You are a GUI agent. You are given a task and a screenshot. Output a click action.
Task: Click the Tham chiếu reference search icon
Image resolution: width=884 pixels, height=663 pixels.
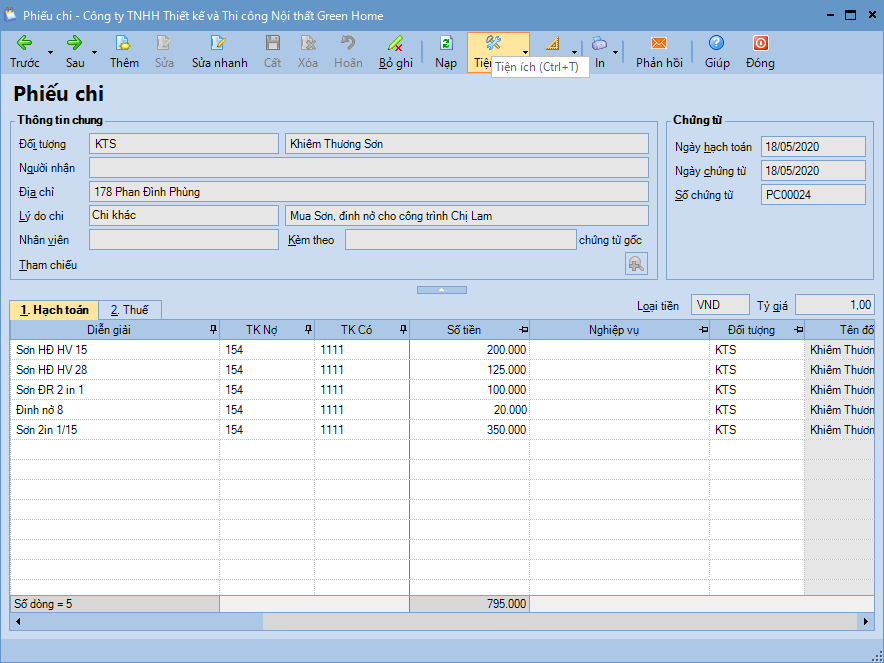636,264
